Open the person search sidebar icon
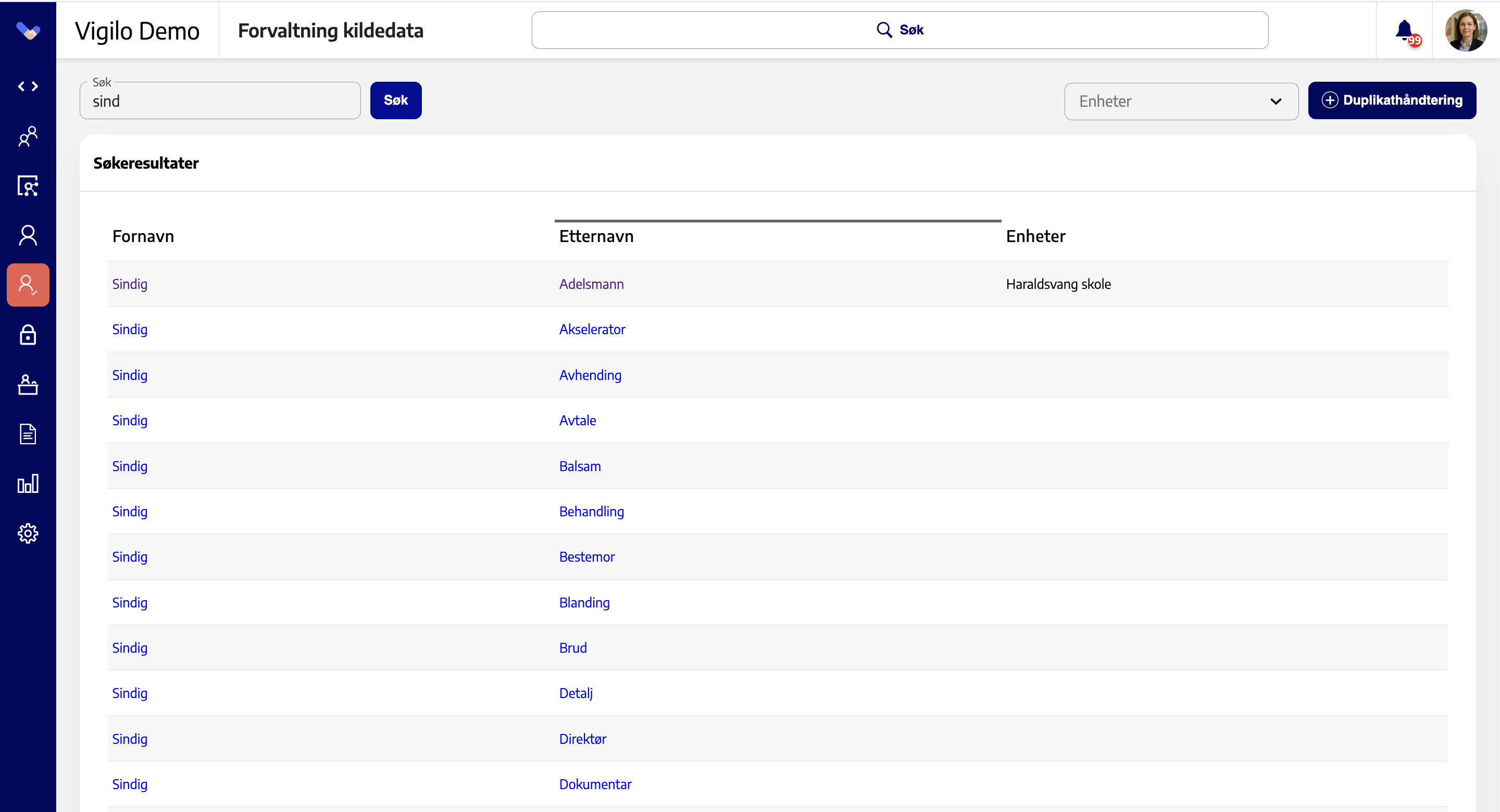1500x812 pixels. (28, 186)
